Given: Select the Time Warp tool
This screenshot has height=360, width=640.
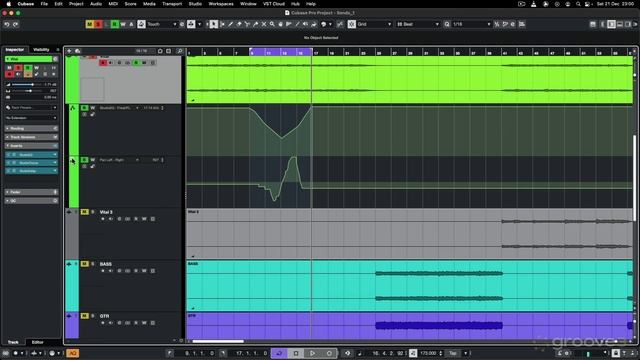Looking at the screenshot, I should click(x=289, y=24).
